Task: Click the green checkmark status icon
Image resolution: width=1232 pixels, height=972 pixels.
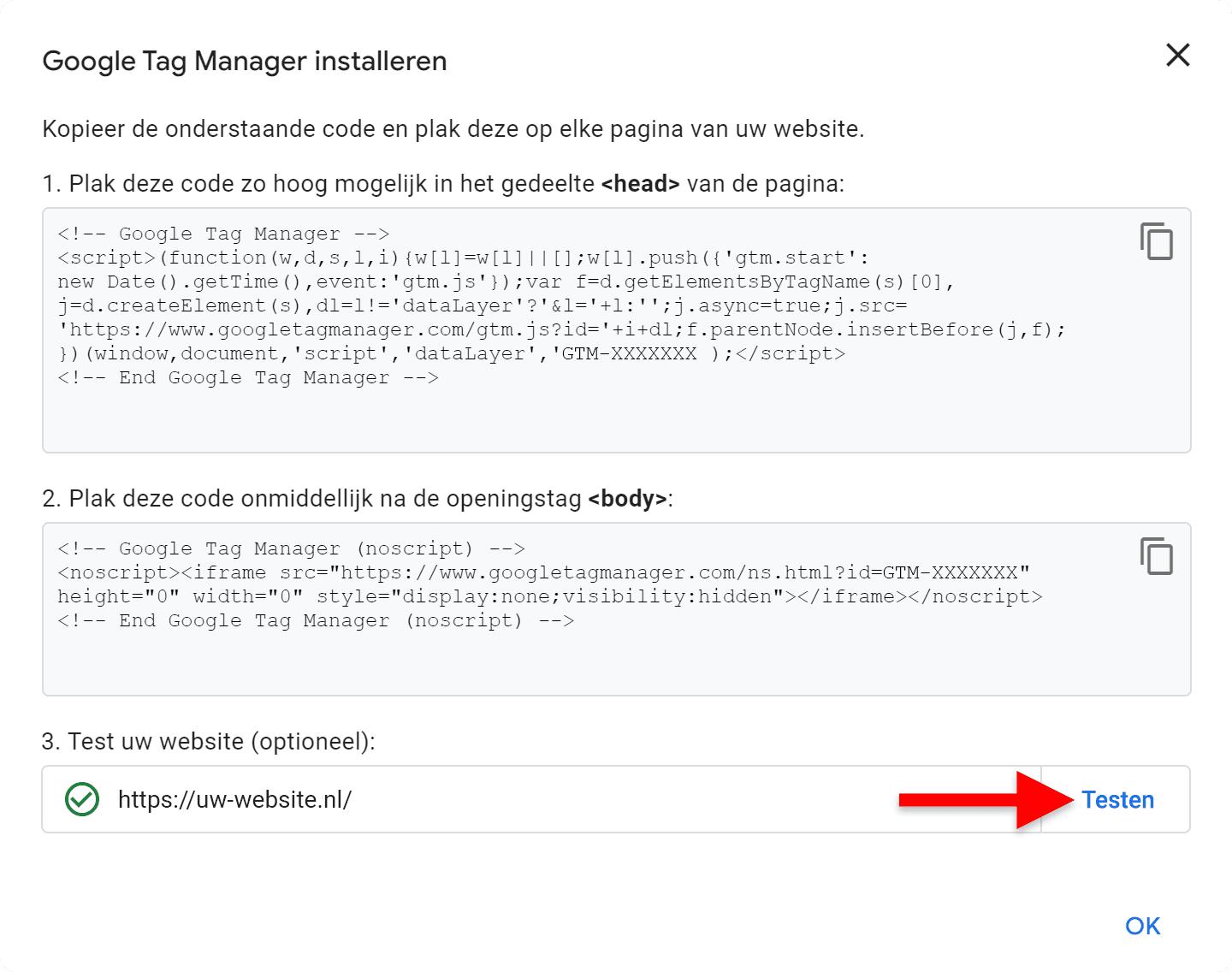Action: [x=82, y=800]
